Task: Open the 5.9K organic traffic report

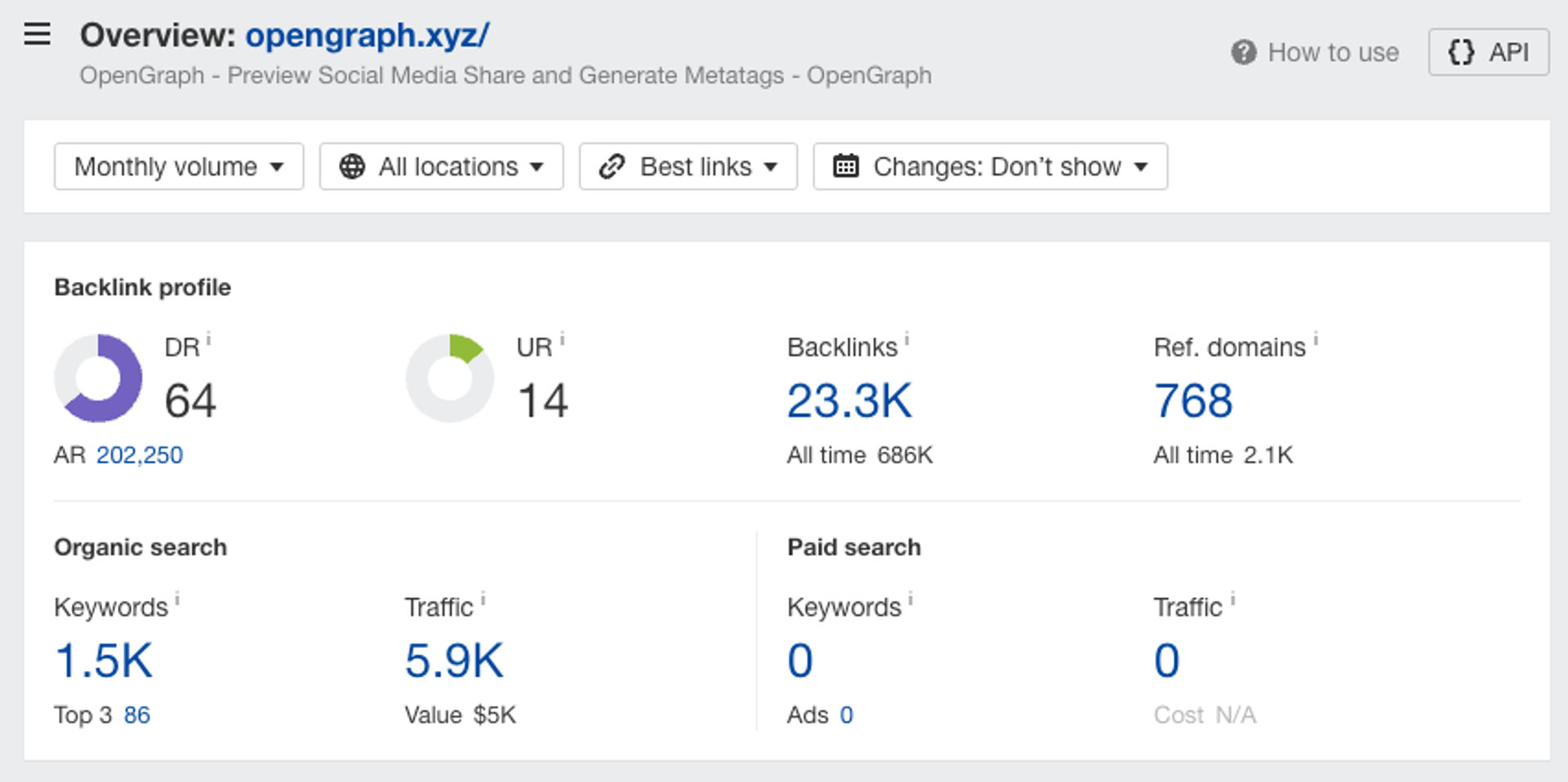Action: point(454,660)
